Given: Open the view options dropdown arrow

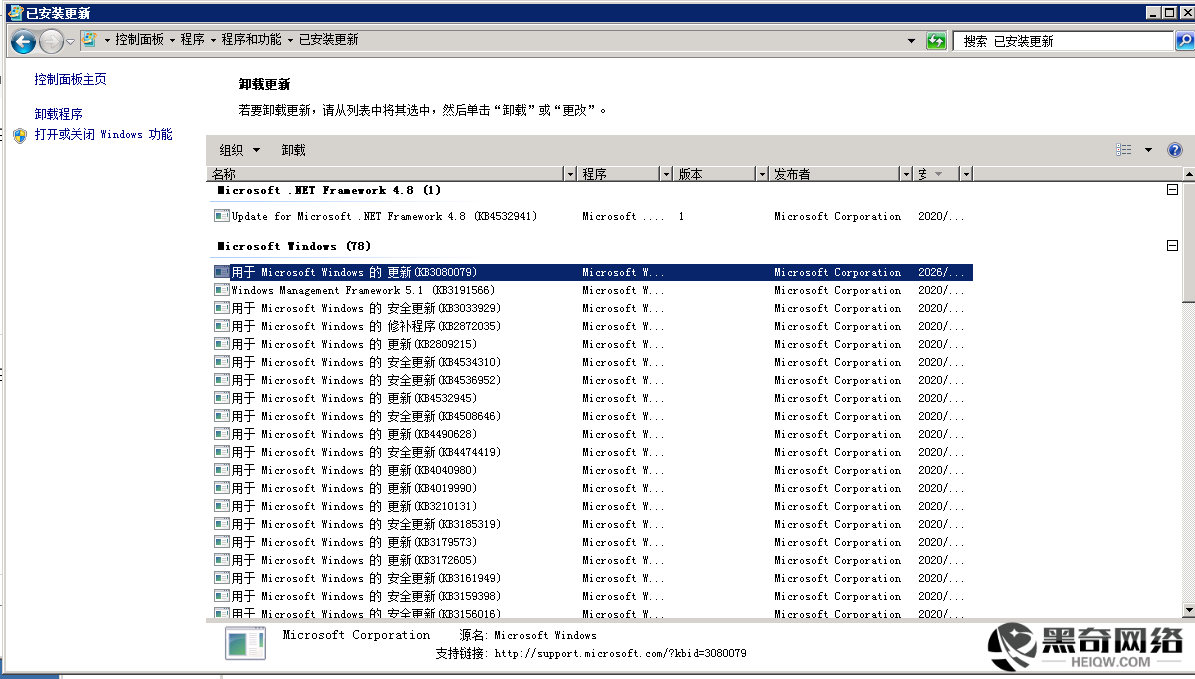Looking at the screenshot, I should click(1148, 150).
